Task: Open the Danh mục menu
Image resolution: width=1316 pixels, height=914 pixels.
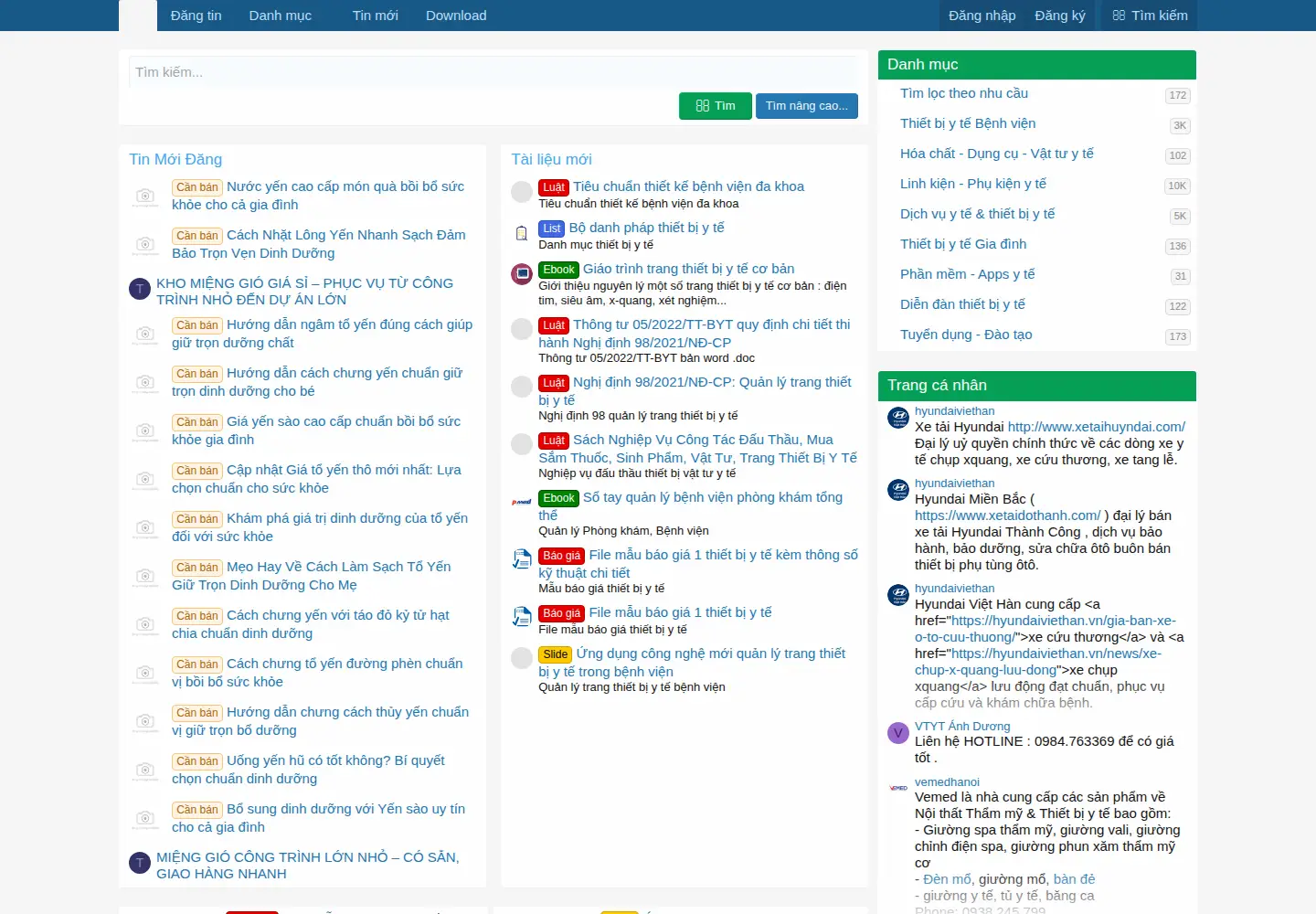Action: (x=281, y=16)
